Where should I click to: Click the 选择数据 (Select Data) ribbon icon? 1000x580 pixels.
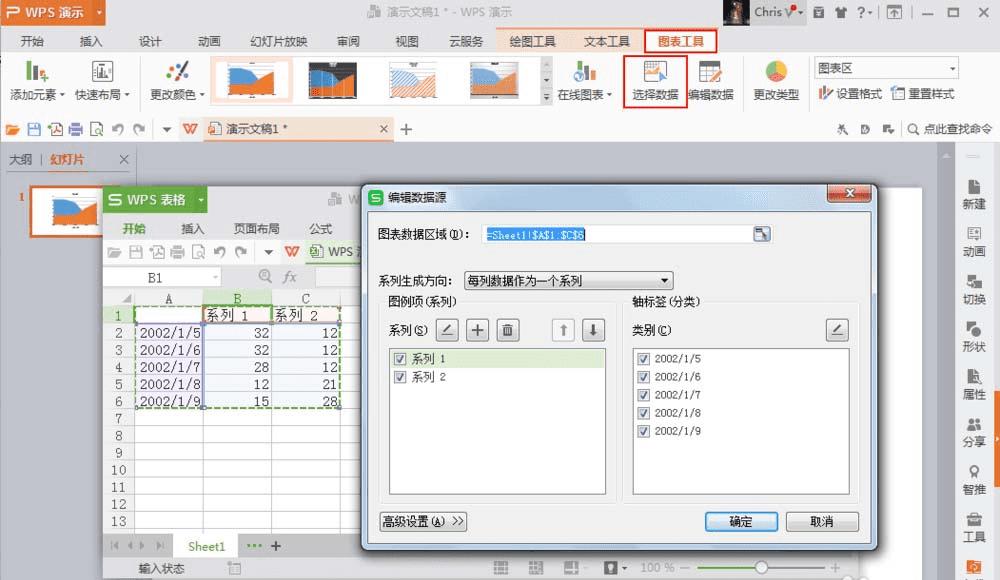tap(655, 81)
